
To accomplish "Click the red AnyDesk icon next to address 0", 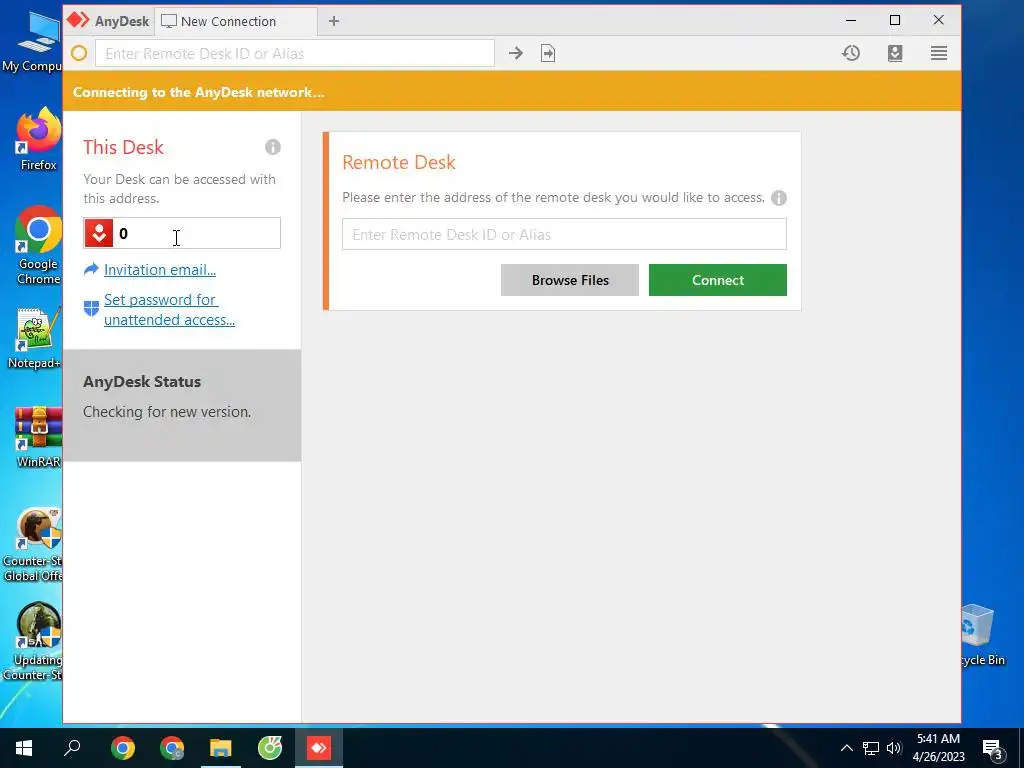I will [99, 233].
